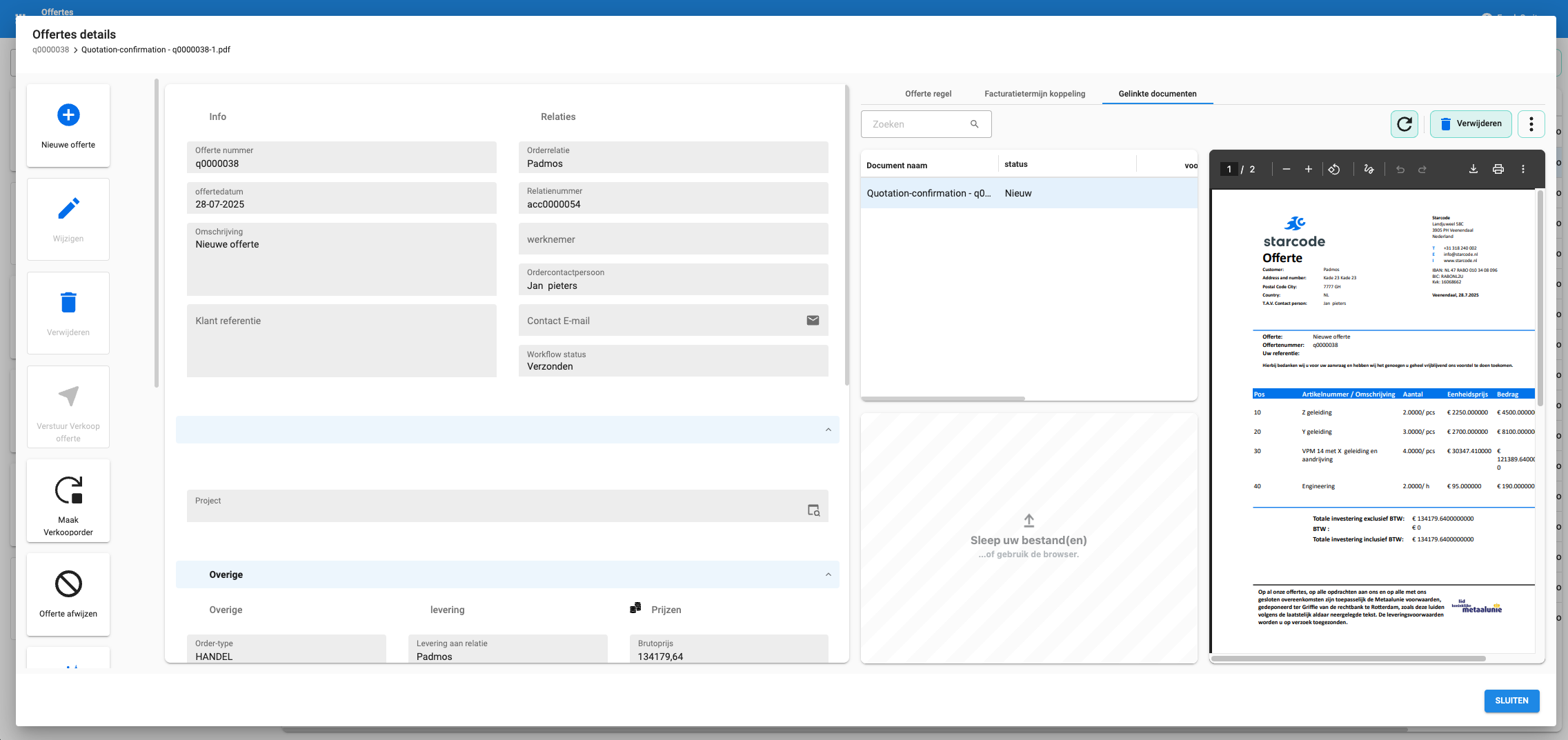Click the PDF viewer vertical scrollbar
This screenshot has height=740, width=1568.
(x=1540, y=297)
